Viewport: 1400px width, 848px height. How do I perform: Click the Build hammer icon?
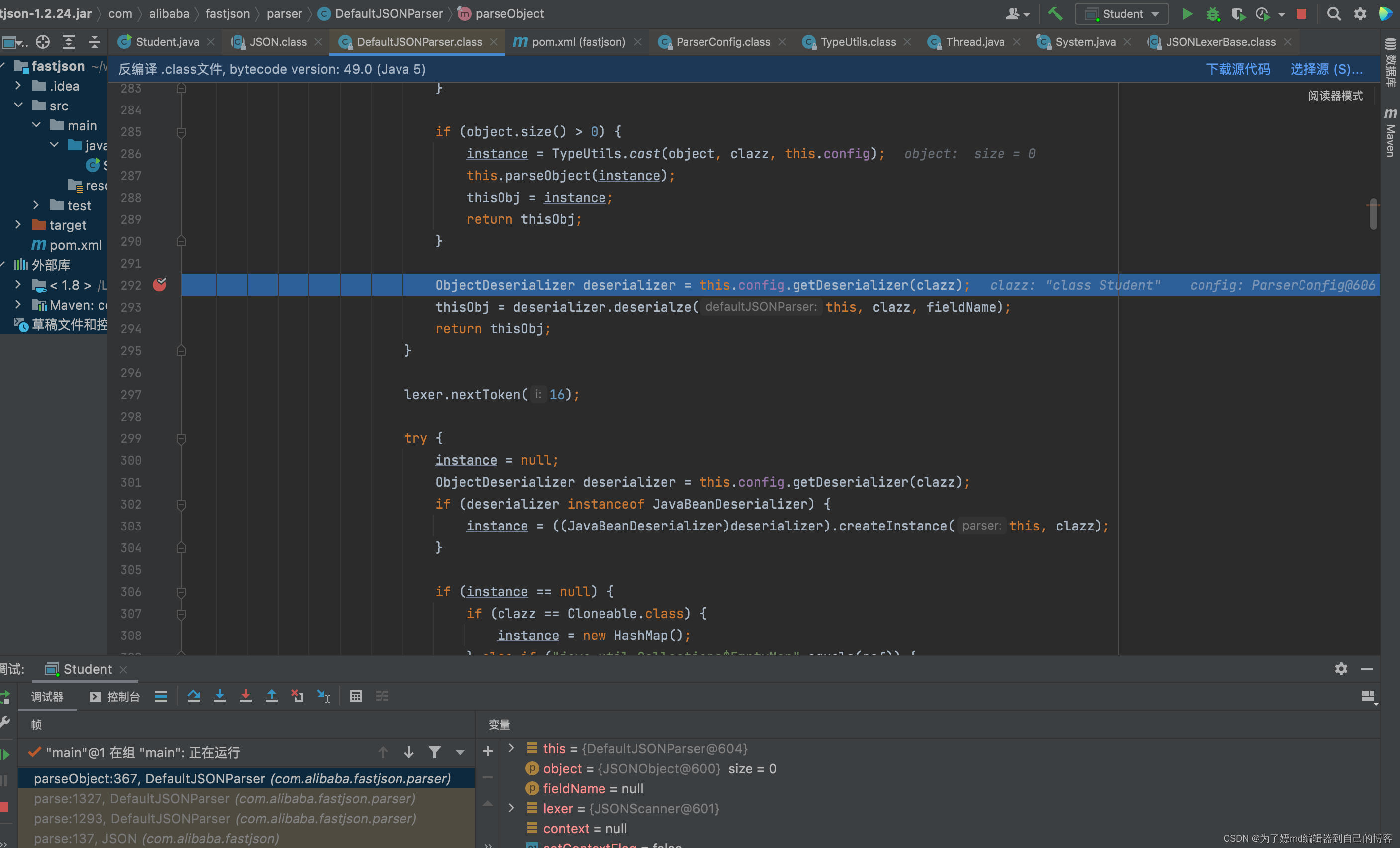pyautogui.click(x=1055, y=14)
